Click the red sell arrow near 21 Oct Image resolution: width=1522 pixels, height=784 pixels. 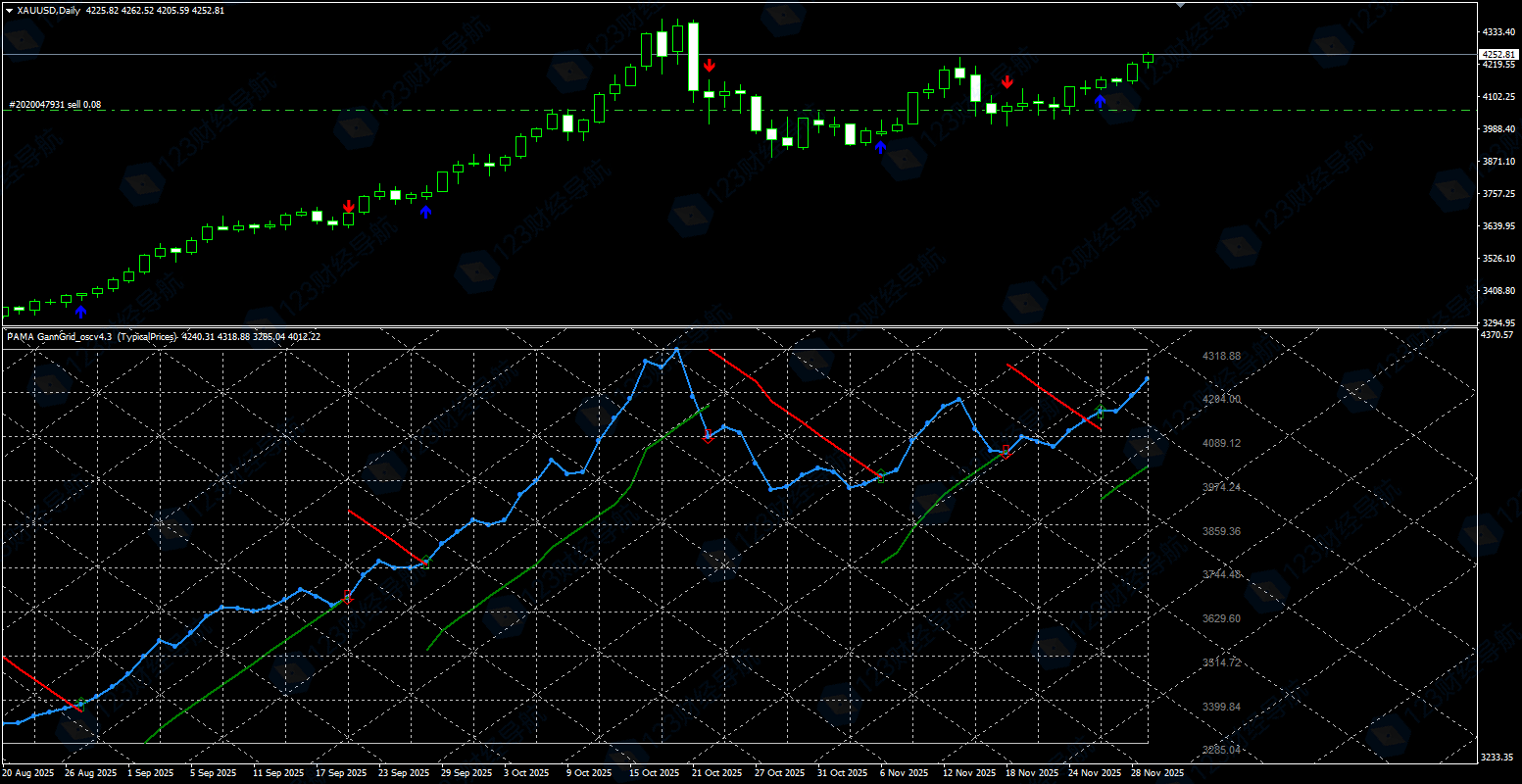[709, 66]
